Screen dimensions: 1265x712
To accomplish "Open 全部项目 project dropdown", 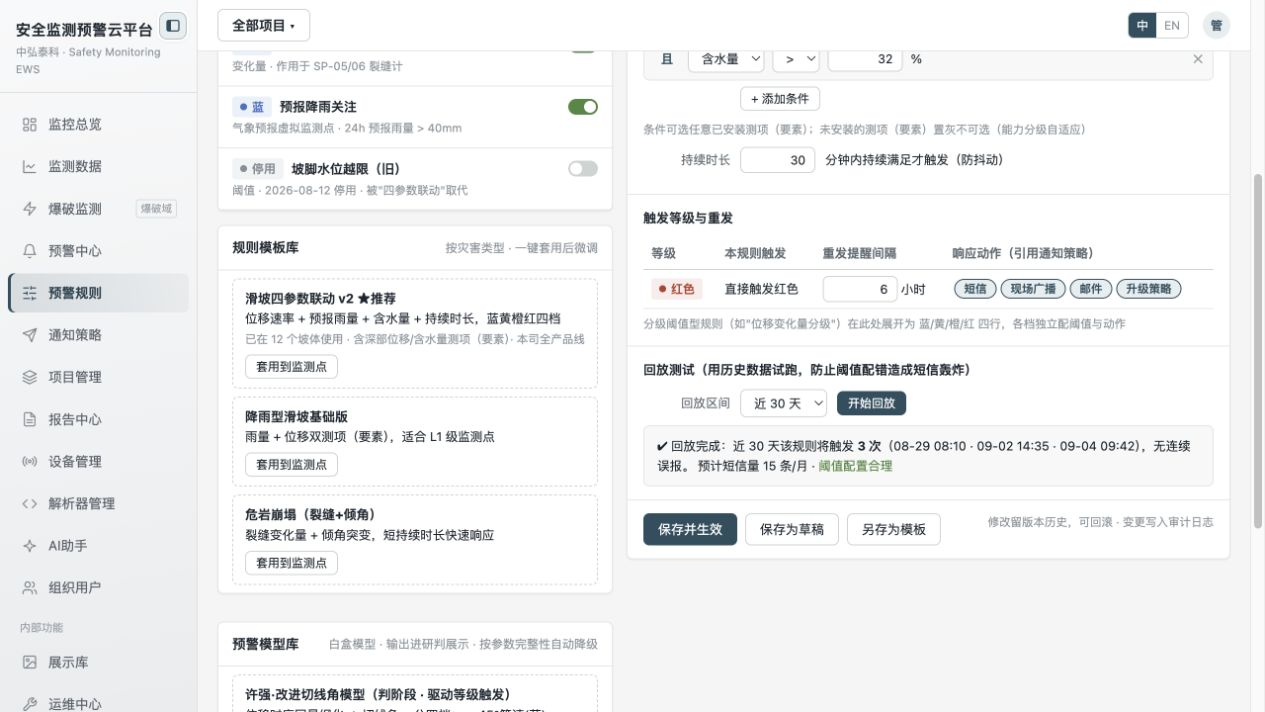I will (x=263, y=25).
